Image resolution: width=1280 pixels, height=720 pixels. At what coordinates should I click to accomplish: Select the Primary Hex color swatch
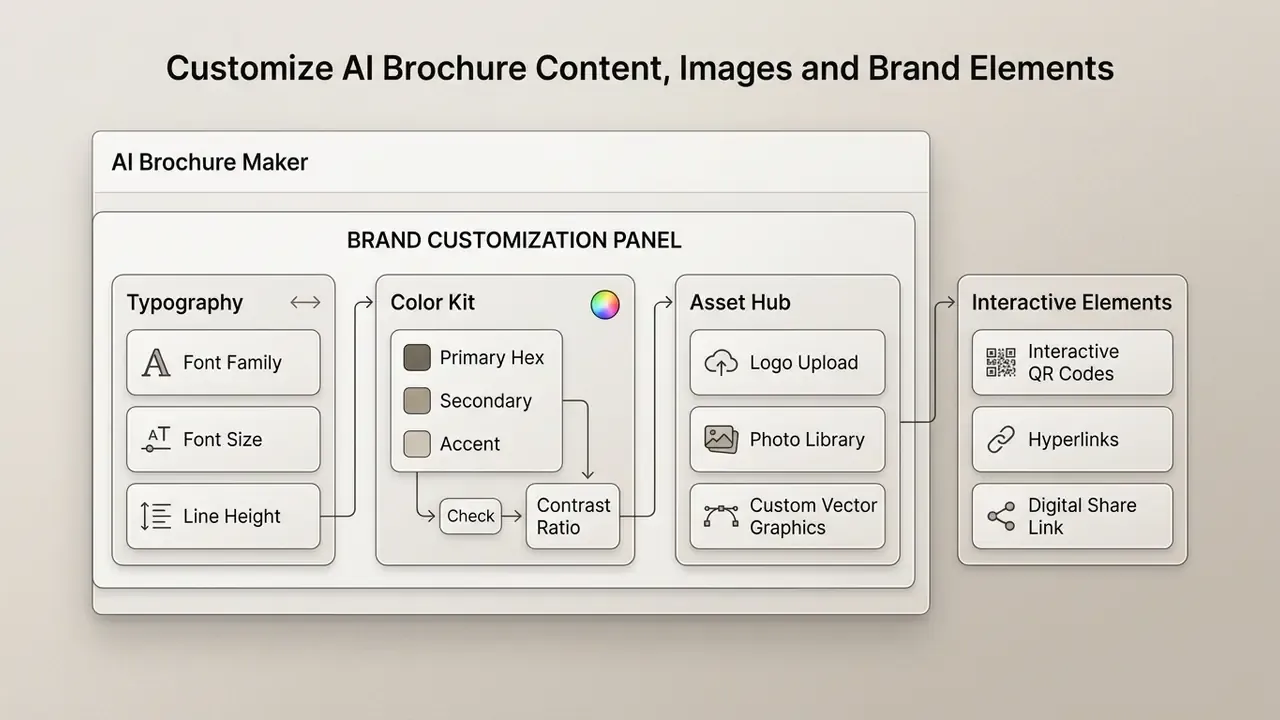[x=417, y=358]
